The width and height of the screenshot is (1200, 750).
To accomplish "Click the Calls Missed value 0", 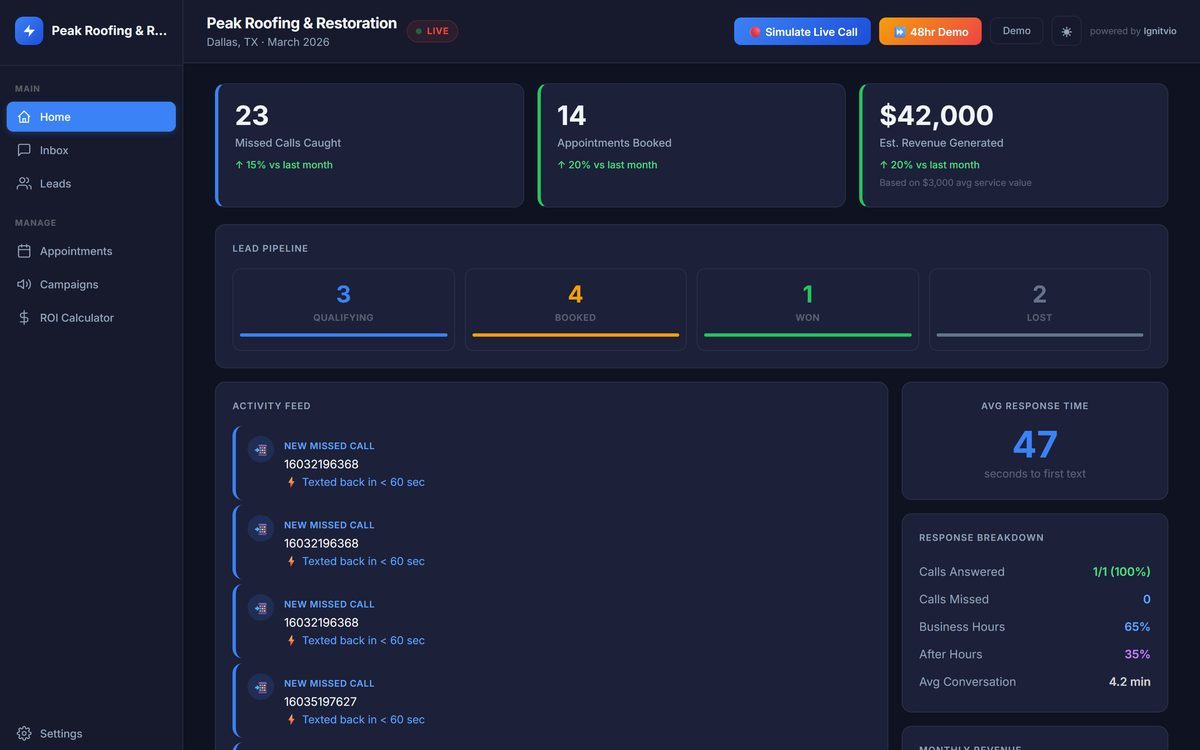I will pos(1147,599).
